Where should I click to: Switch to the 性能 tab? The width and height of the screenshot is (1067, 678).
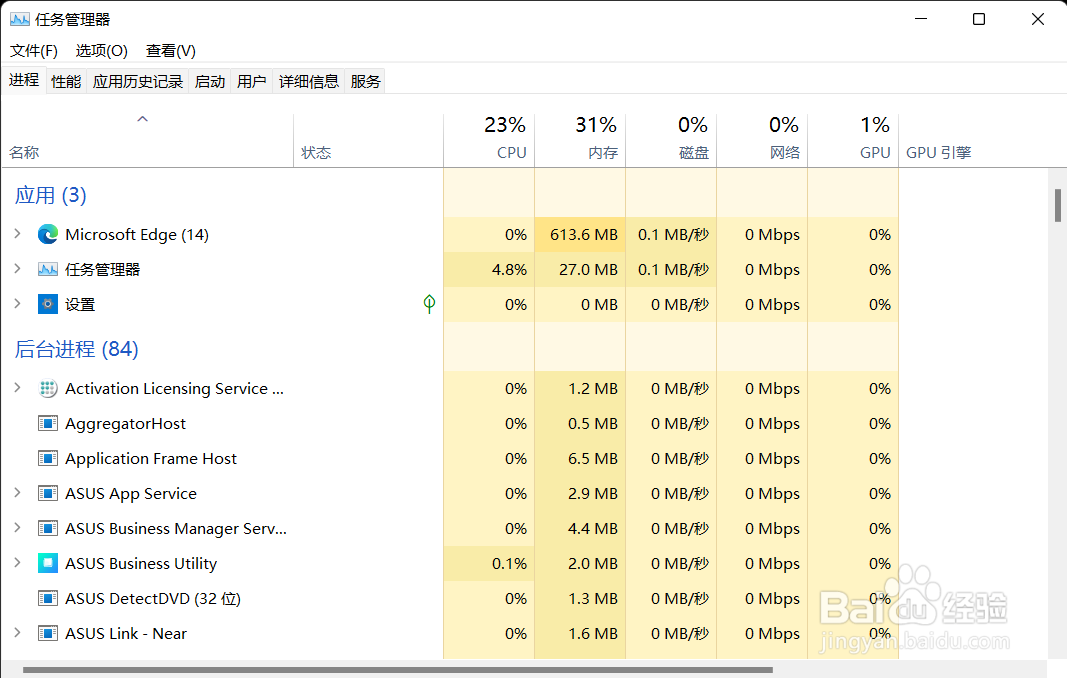(66, 82)
